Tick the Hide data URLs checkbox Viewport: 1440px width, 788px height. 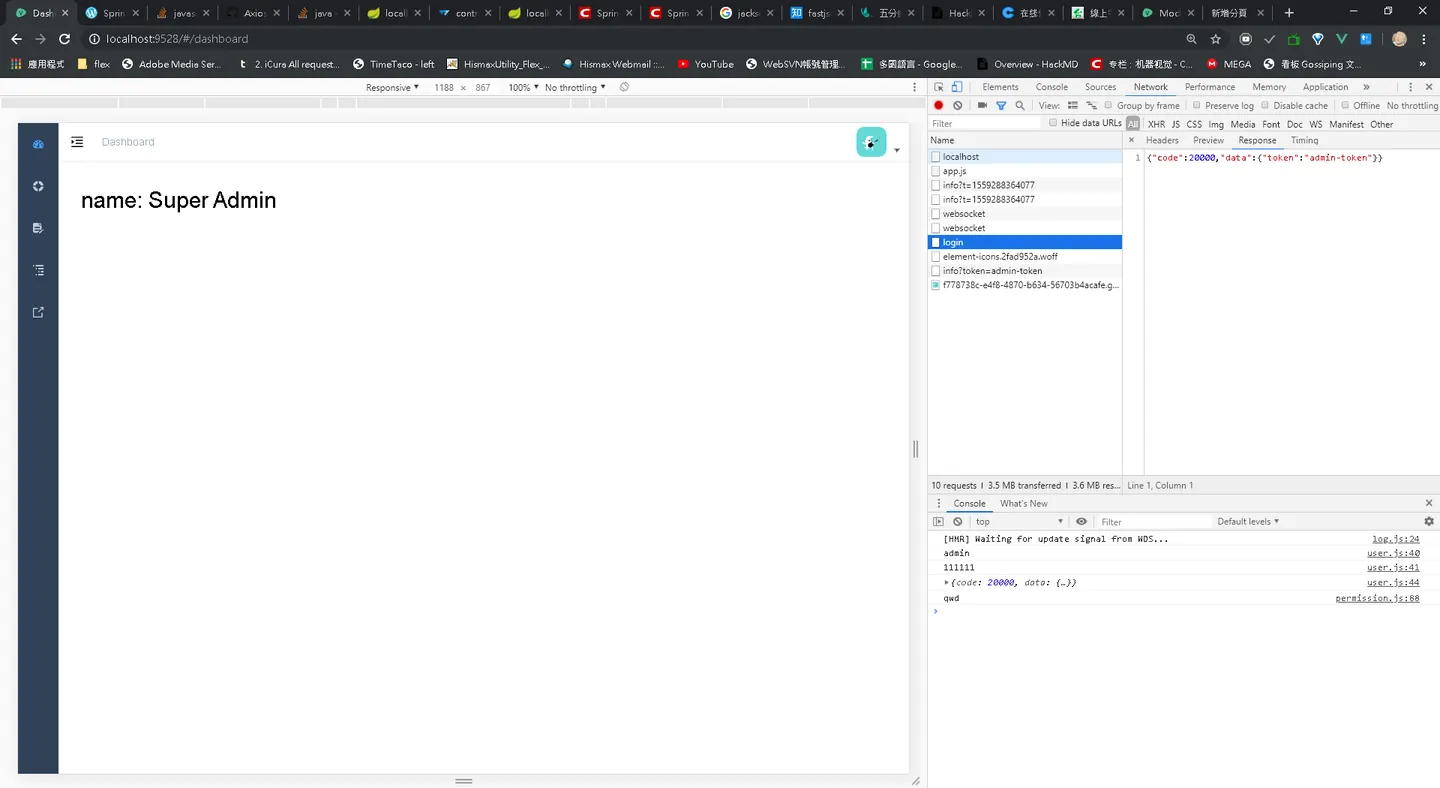tap(1053, 123)
